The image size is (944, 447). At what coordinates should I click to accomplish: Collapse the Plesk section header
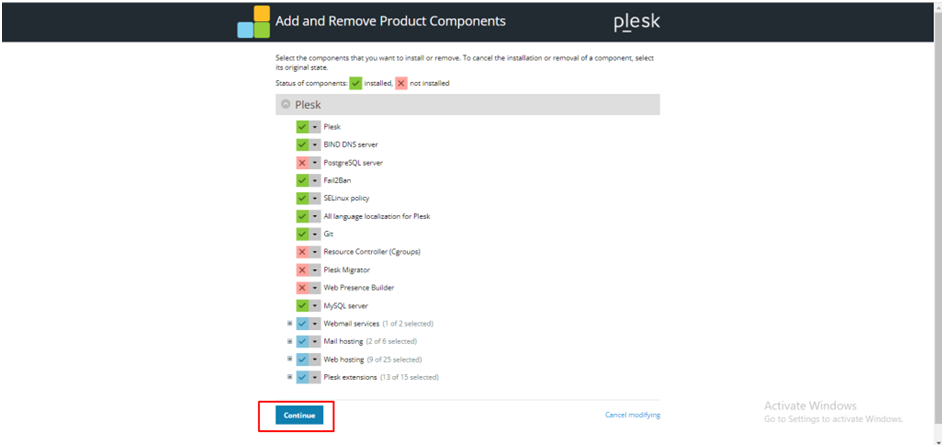285,104
